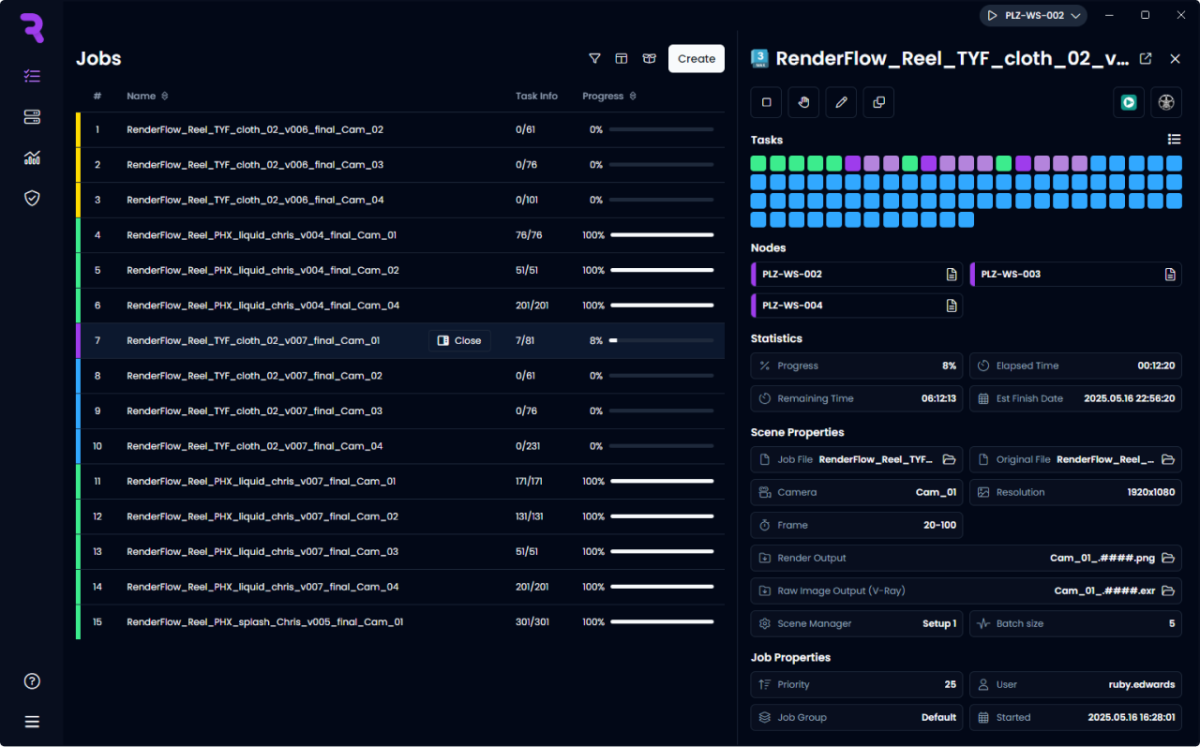Image resolution: width=1200 pixels, height=747 pixels.
Task: Select job RenderFlow_Reel_PHX_splash_Chris_v005_final_Cam_01
Action: (264, 622)
